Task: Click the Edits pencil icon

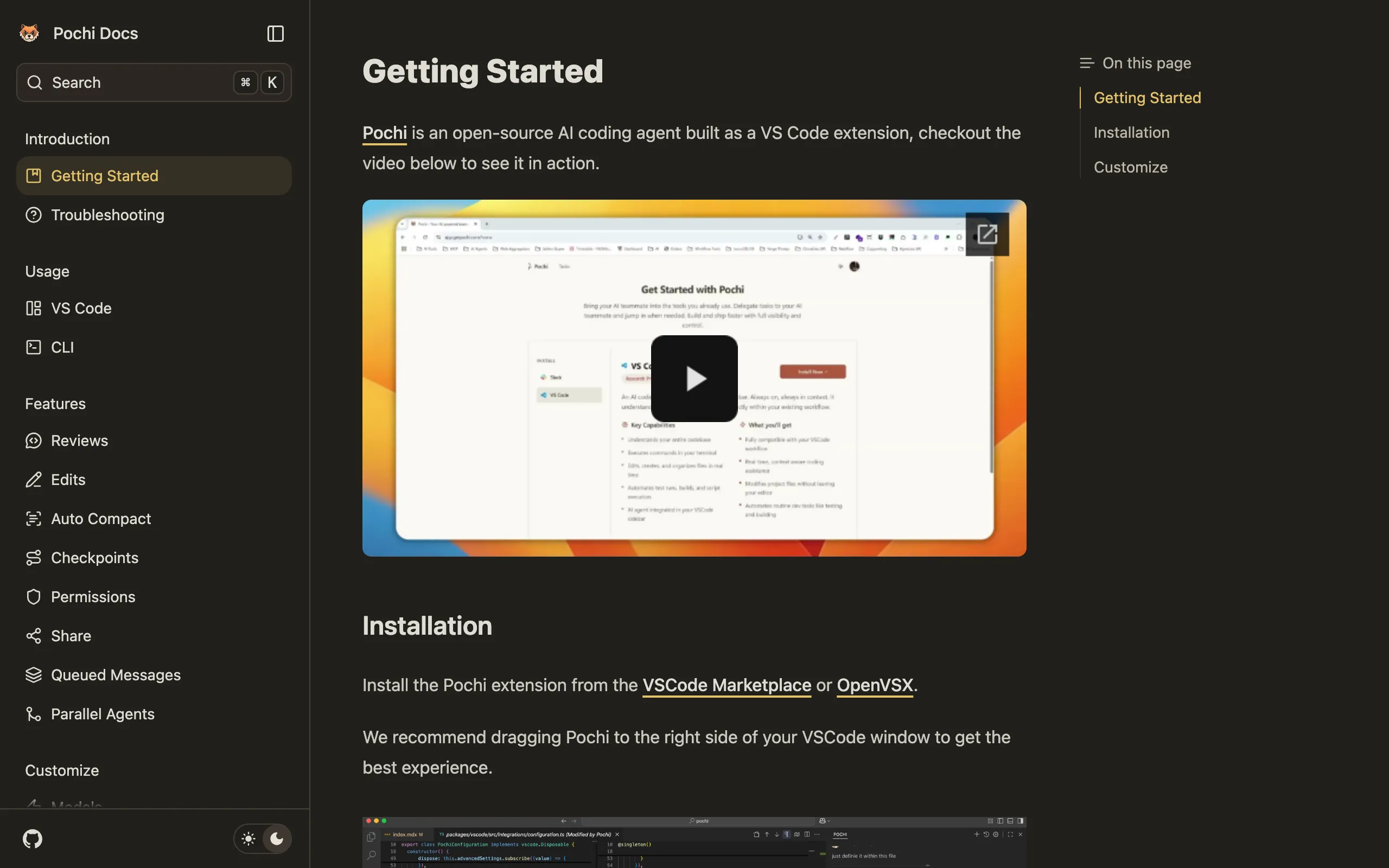Action: (x=34, y=480)
